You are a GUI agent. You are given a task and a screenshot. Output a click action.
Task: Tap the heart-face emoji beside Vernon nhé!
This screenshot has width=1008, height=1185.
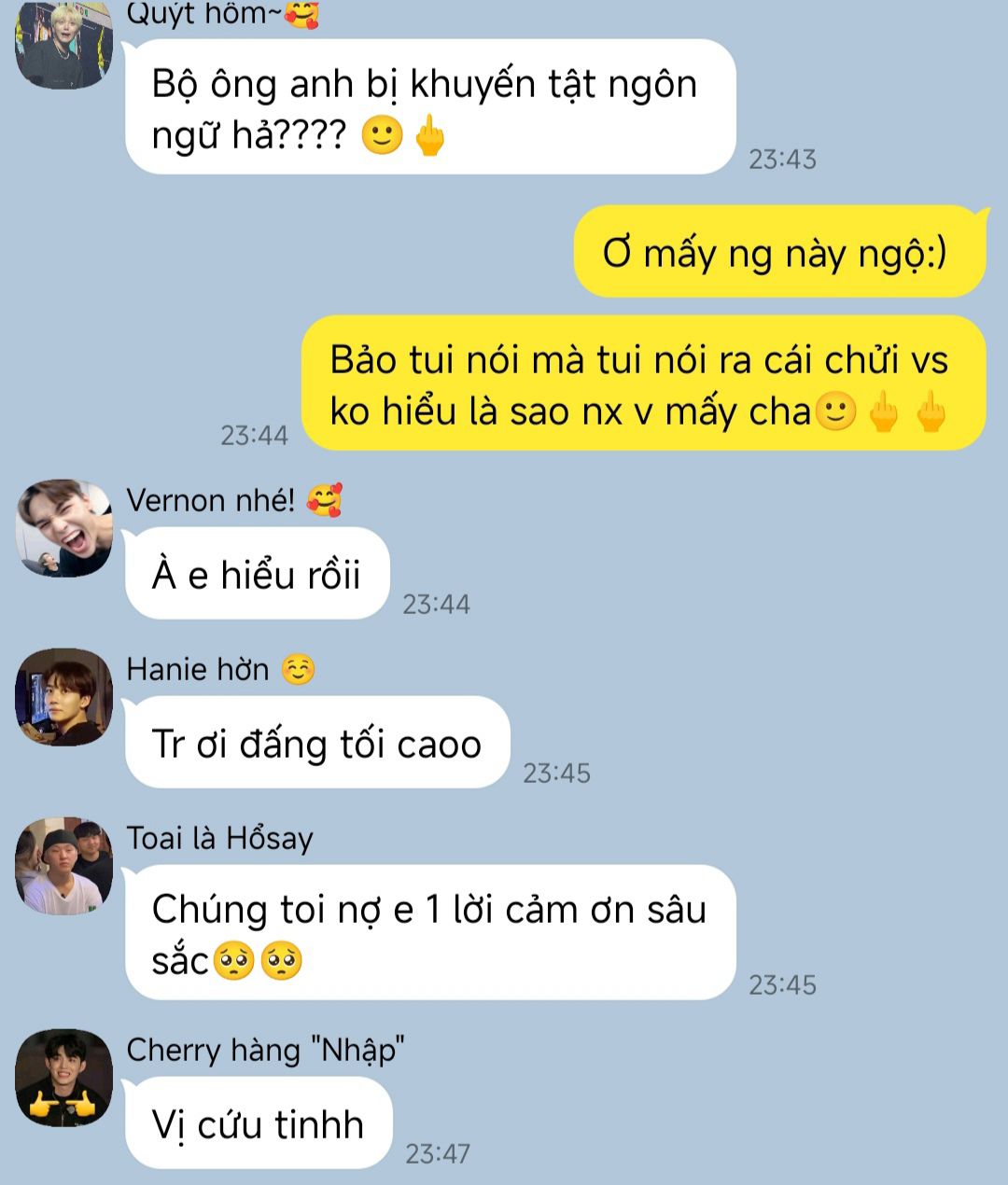(x=324, y=501)
